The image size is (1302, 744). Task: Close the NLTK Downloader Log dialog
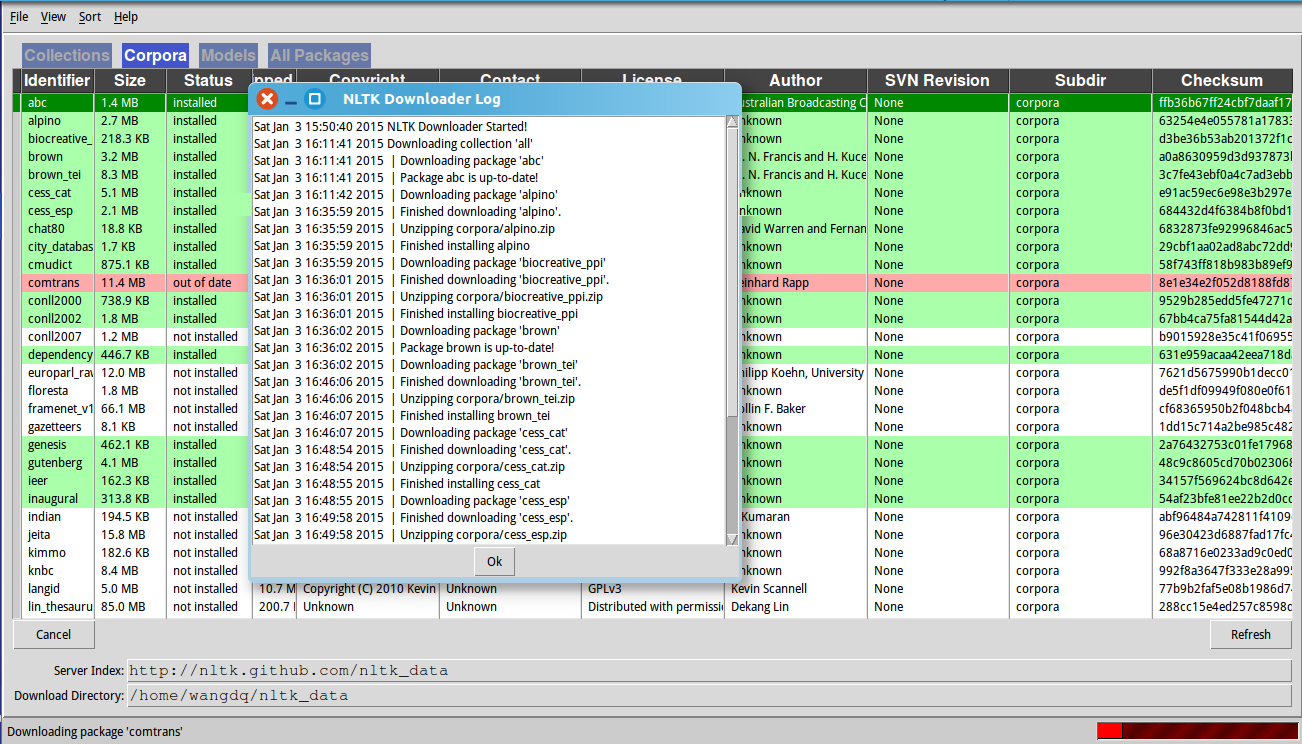coord(267,99)
